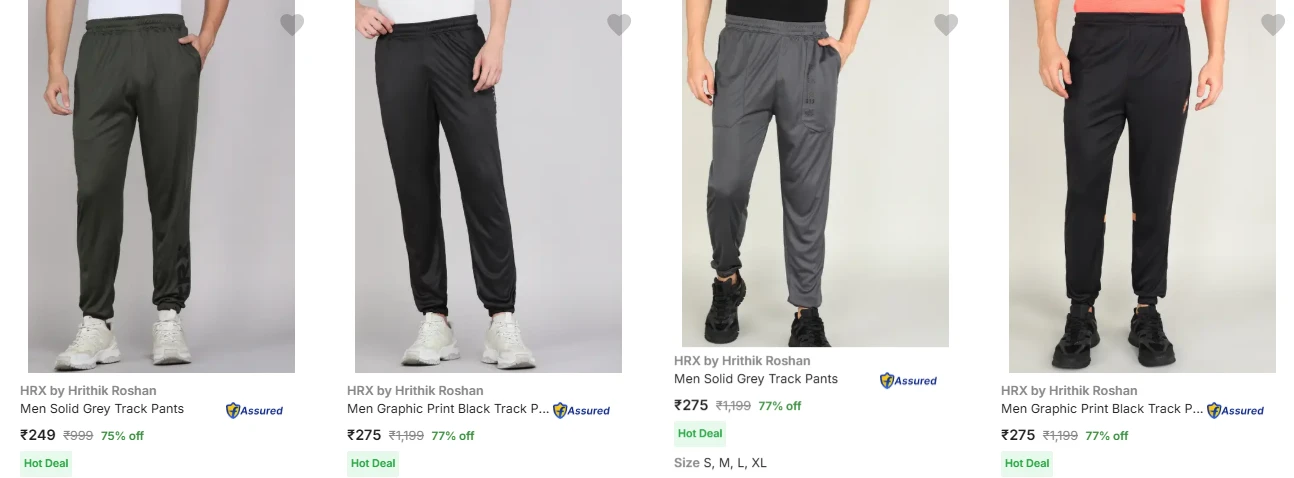Click Assured badge beside ₹275 solid grey pants

908,380
